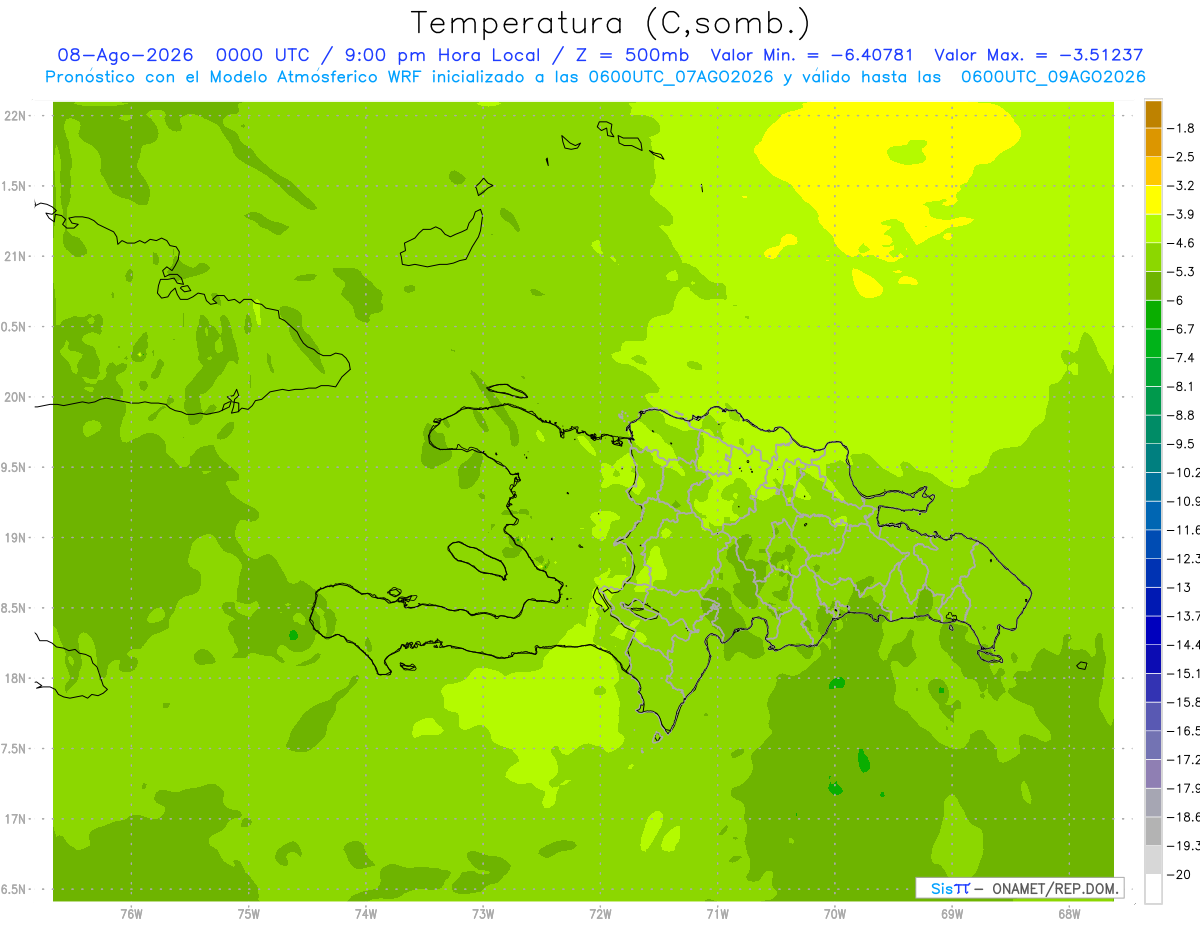
Task: Click the longitude label "71W"
Action: tap(717, 914)
